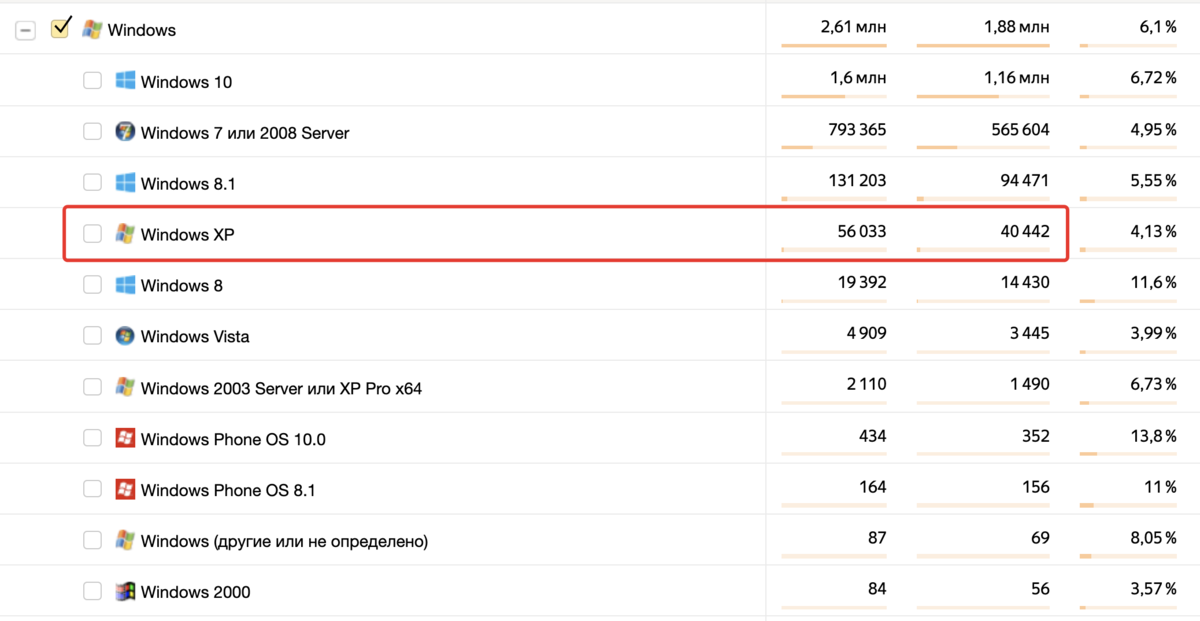Click the 4 909 value for Vista
This screenshot has width=1200, height=621.
click(x=866, y=333)
